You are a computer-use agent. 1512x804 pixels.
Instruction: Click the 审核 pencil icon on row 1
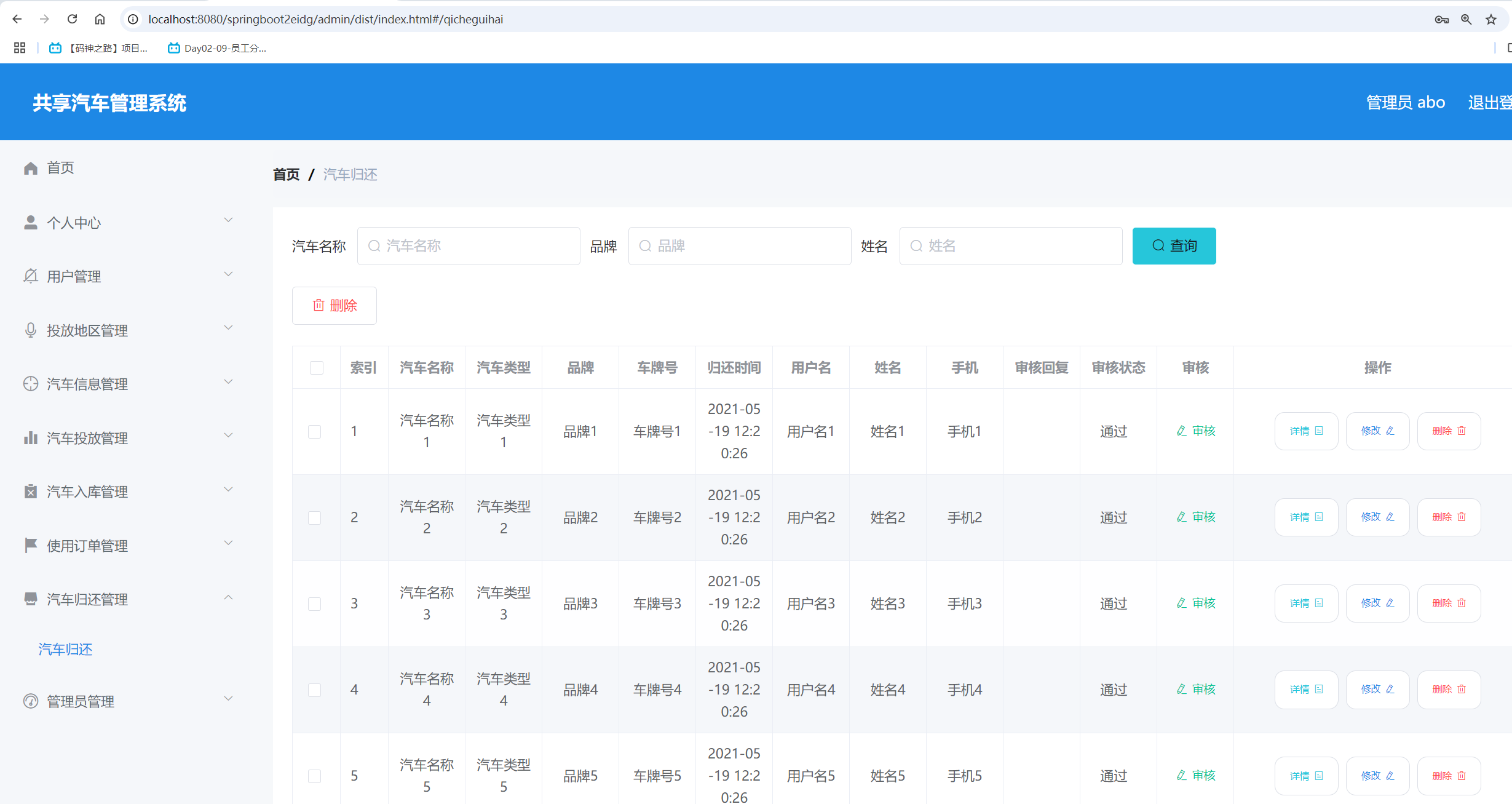click(x=1181, y=431)
